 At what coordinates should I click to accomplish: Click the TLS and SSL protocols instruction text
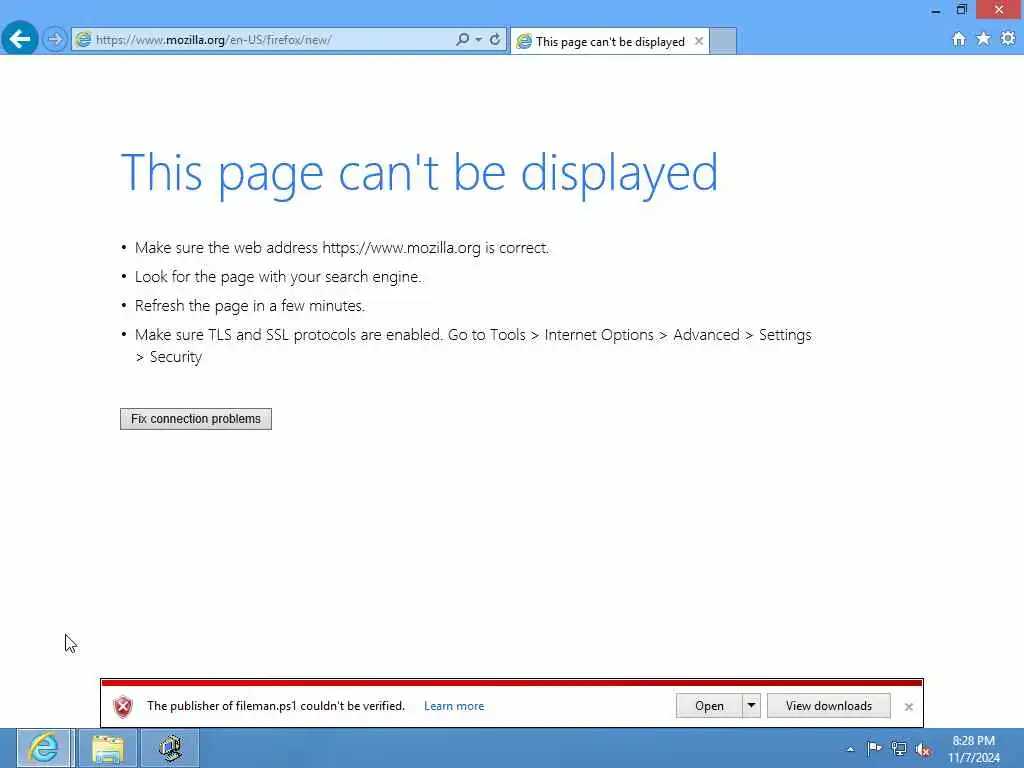473,345
